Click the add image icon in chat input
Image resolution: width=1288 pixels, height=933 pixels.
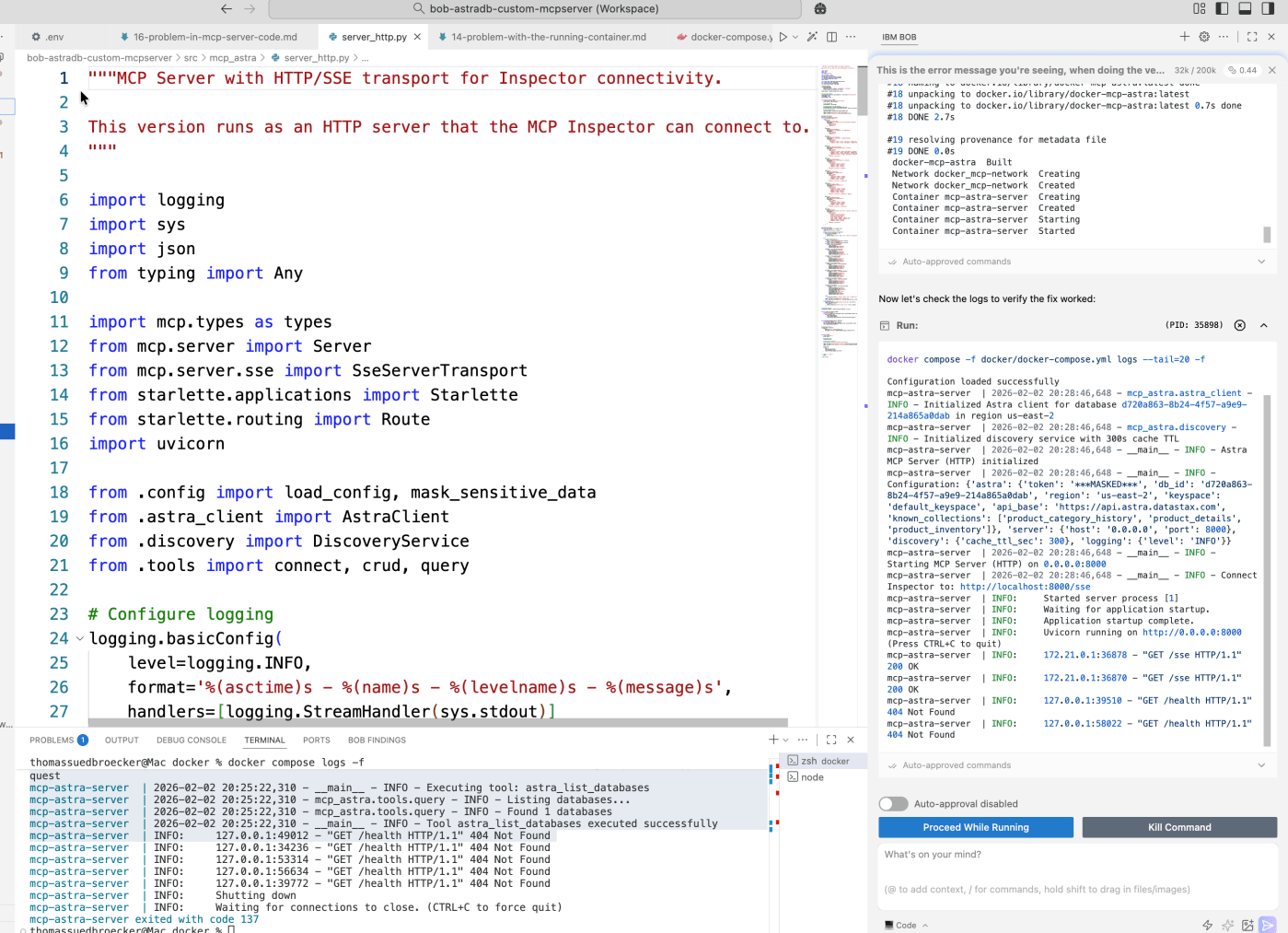point(1247,925)
